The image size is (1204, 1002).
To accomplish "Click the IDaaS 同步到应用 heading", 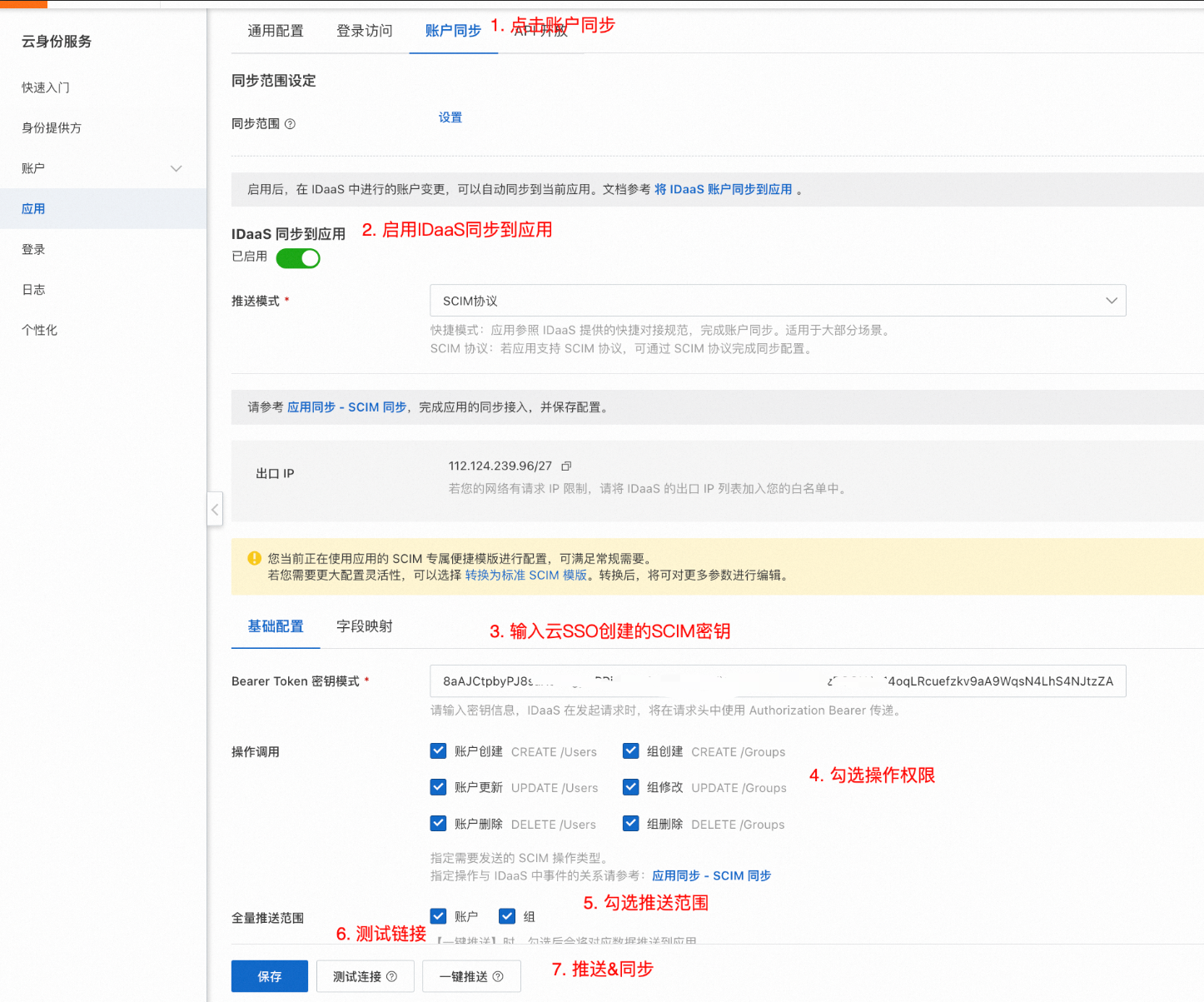I will pos(288,234).
